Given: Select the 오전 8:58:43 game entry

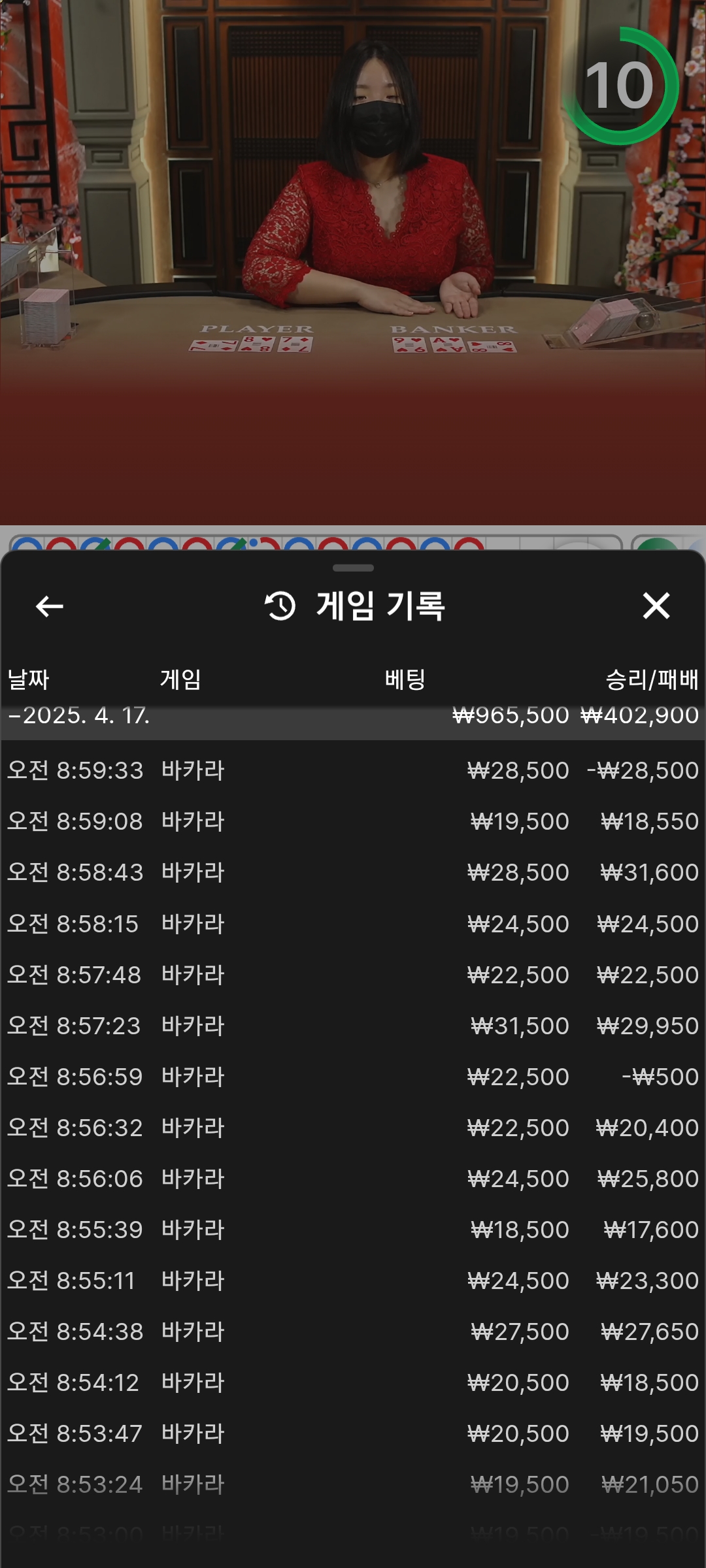Looking at the screenshot, I should click(353, 872).
